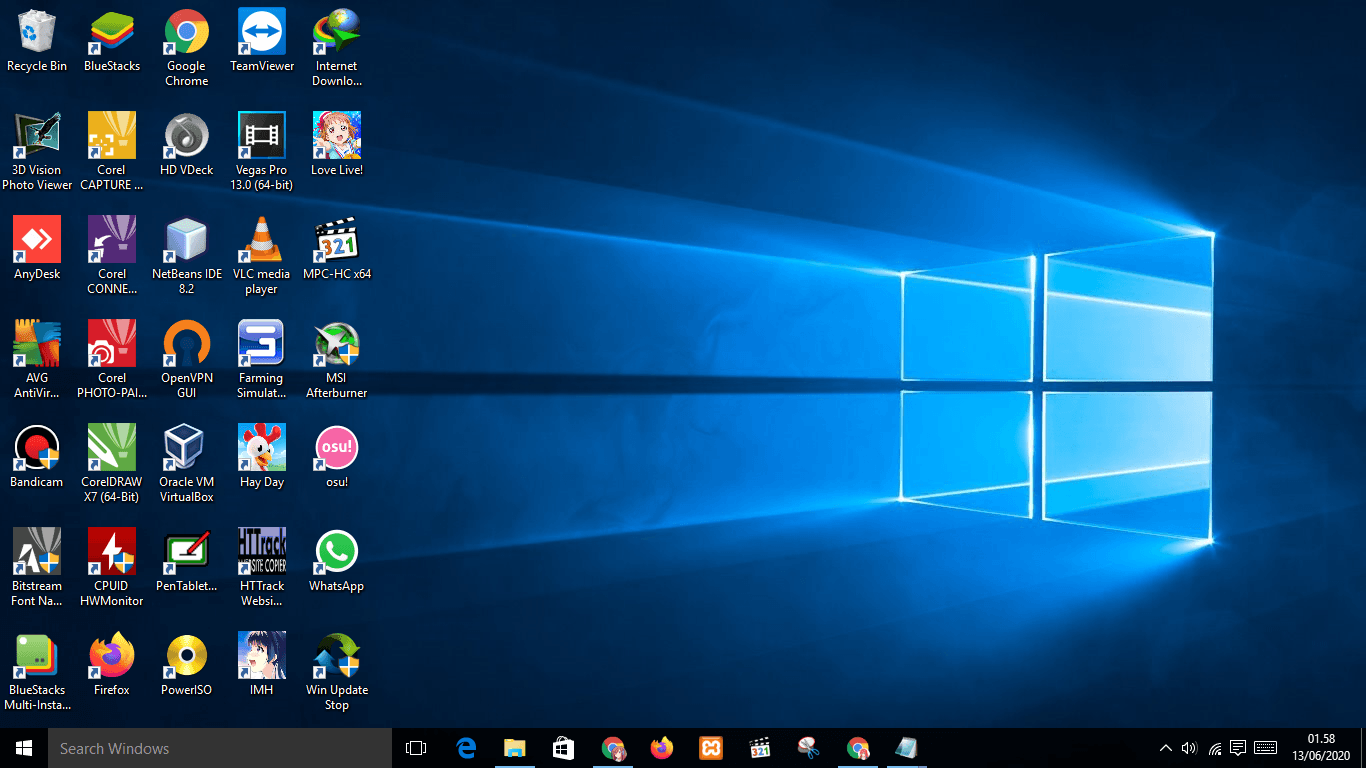This screenshot has width=1366, height=768.
Task: Select the Firefox shortcut on the desktop
Action: 112,664
